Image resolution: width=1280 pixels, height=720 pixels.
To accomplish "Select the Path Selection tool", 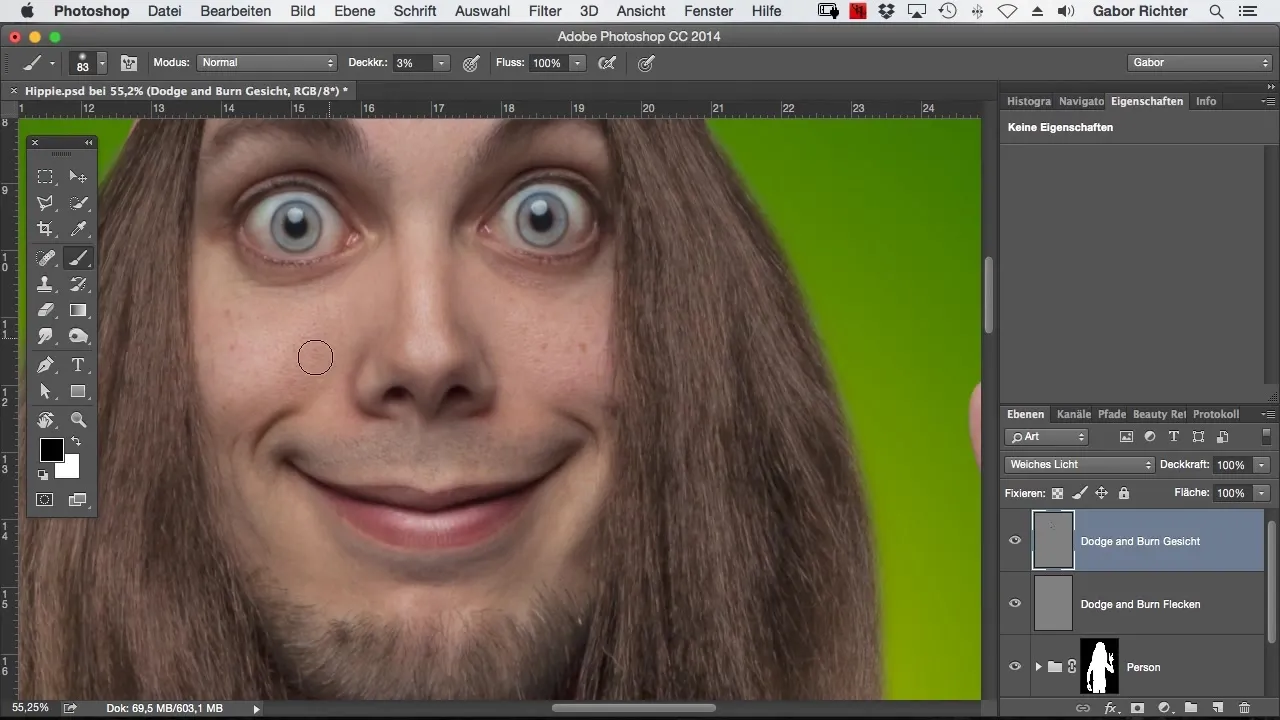I will point(45,392).
